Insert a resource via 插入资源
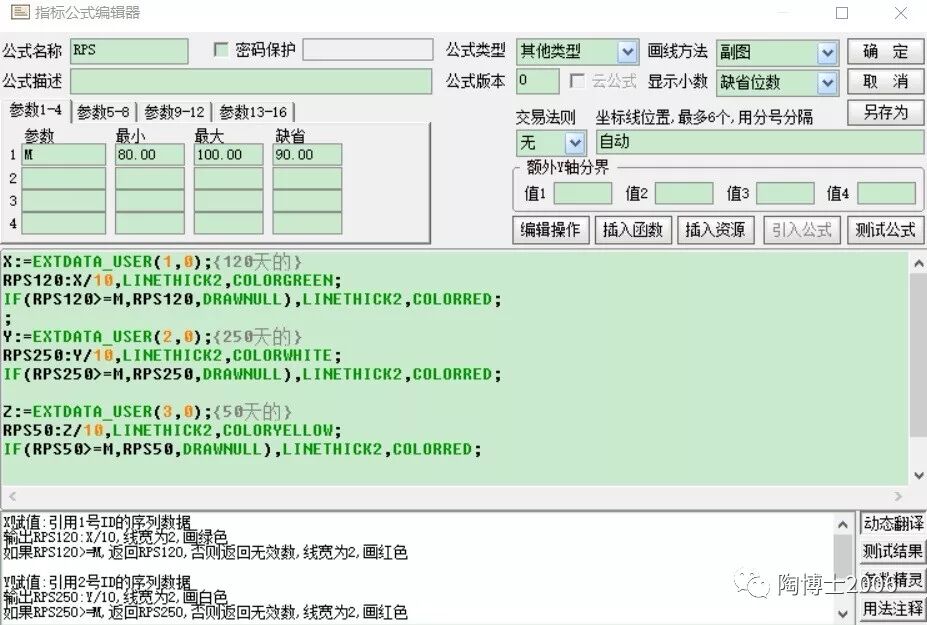The image size is (927, 625). [718, 230]
